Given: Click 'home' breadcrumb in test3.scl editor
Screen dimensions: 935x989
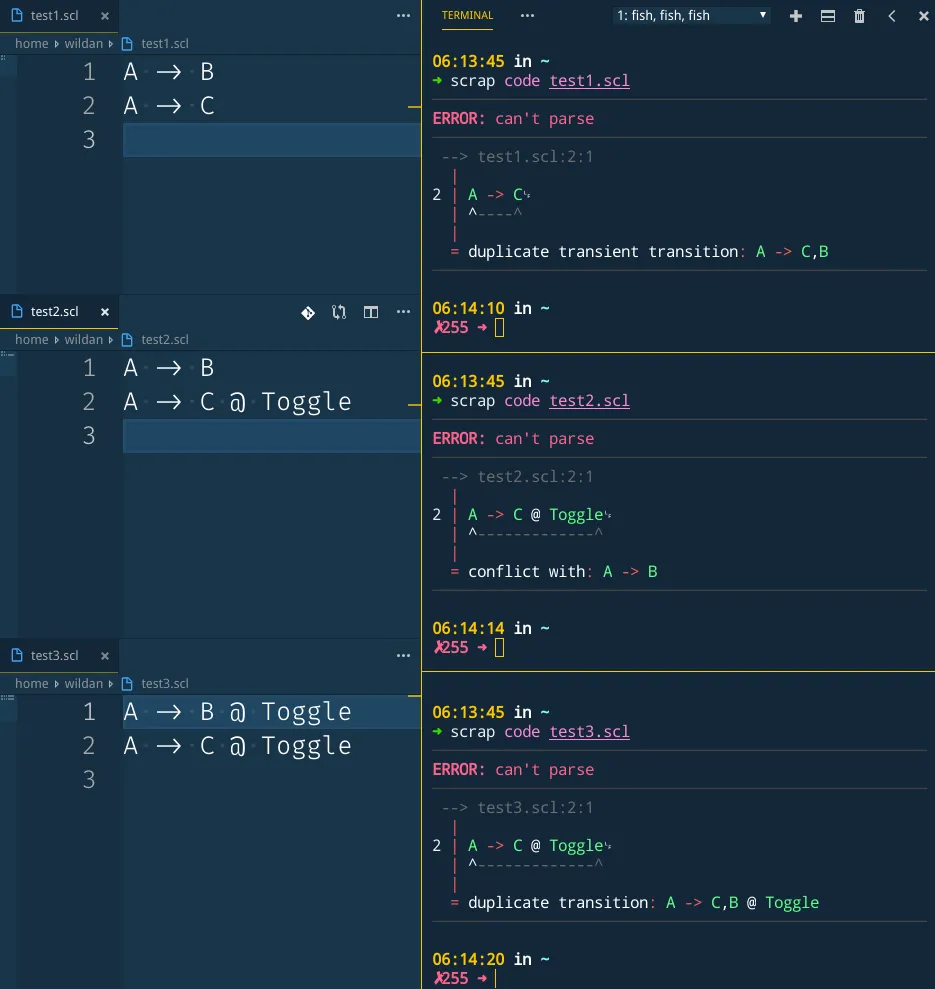Looking at the screenshot, I should pyautogui.click(x=32, y=684).
